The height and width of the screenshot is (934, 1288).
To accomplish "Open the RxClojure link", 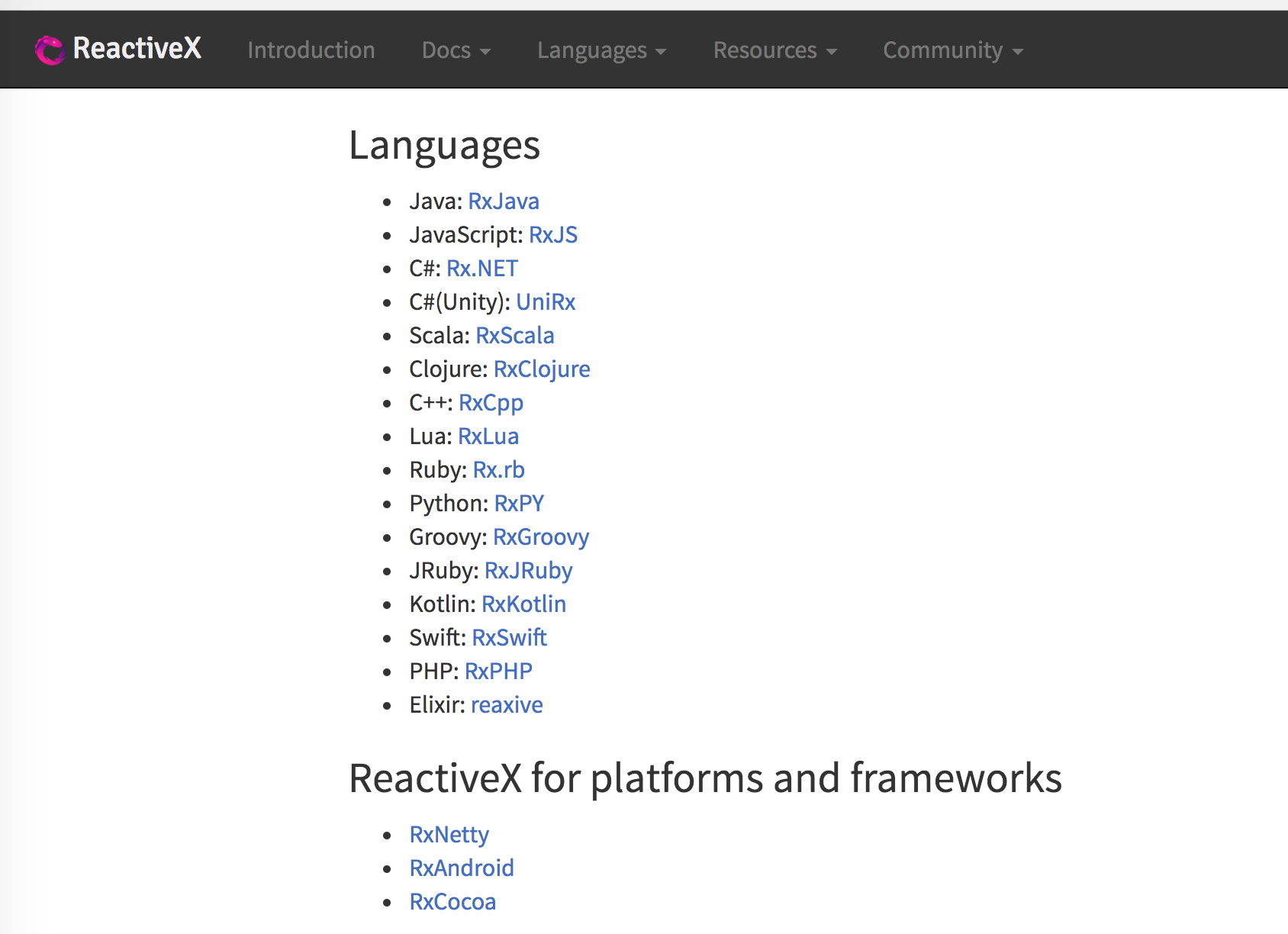I will (x=542, y=369).
